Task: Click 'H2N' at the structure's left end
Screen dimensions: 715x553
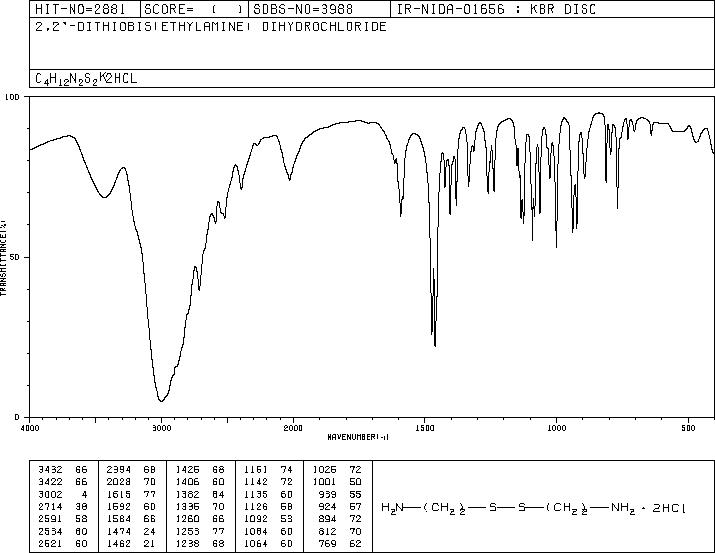Action: 392,508
